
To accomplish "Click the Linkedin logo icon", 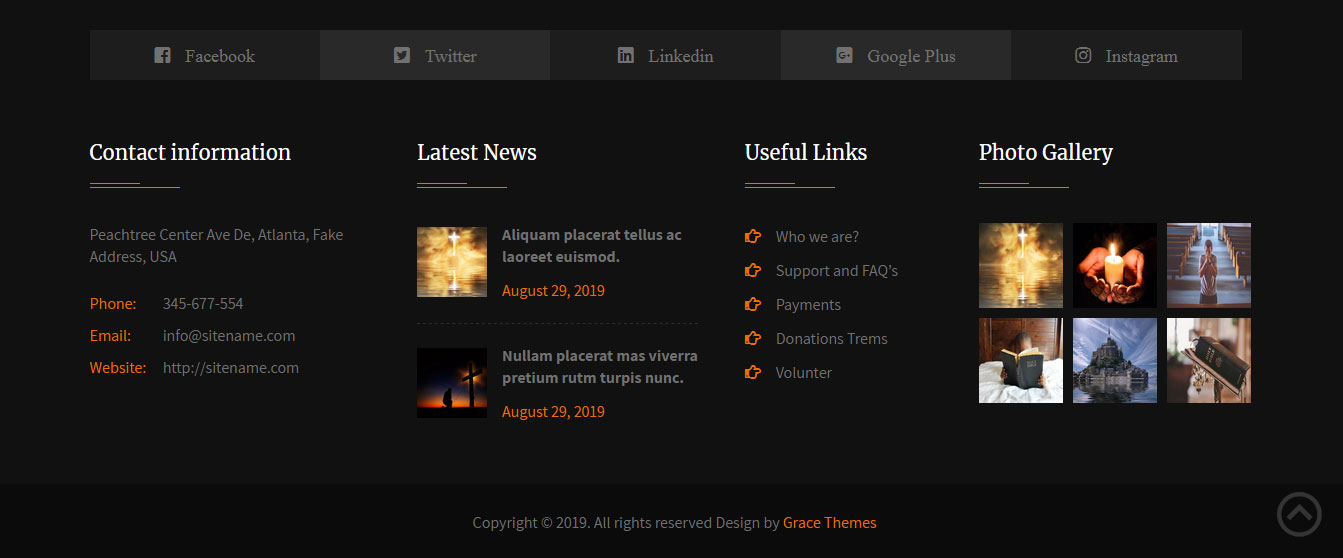I will (x=625, y=55).
